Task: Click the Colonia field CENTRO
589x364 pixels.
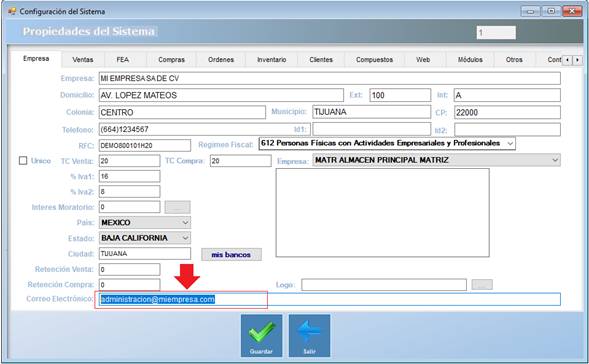Action: tap(182, 112)
